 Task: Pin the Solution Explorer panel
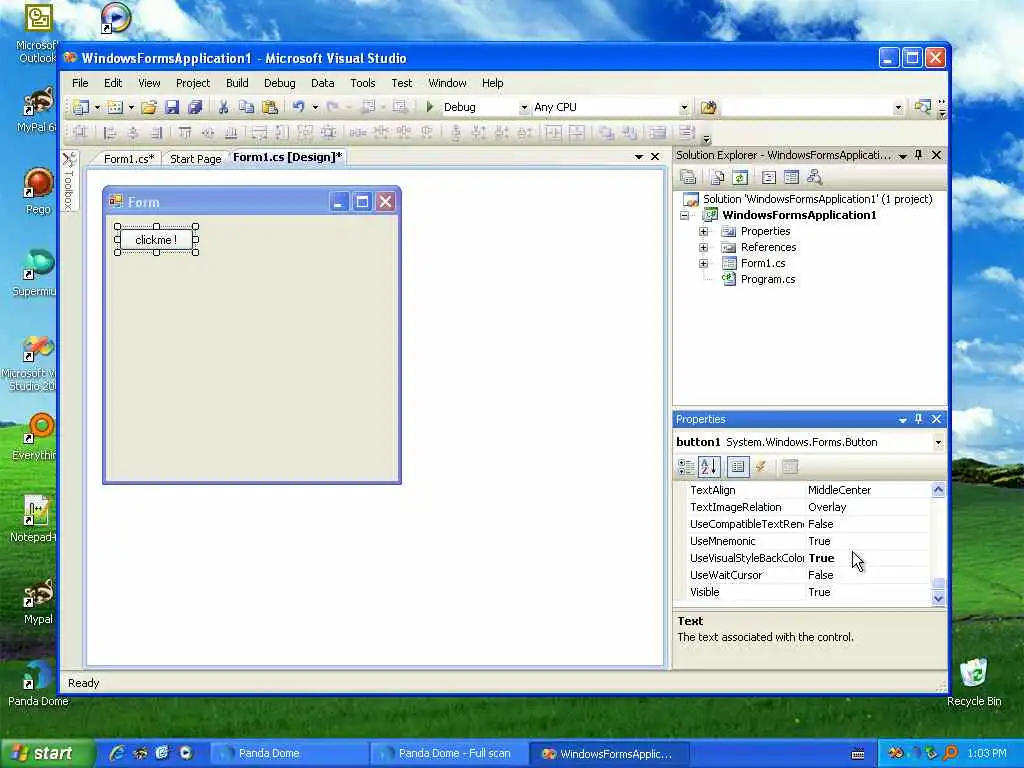[x=918, y=155]
